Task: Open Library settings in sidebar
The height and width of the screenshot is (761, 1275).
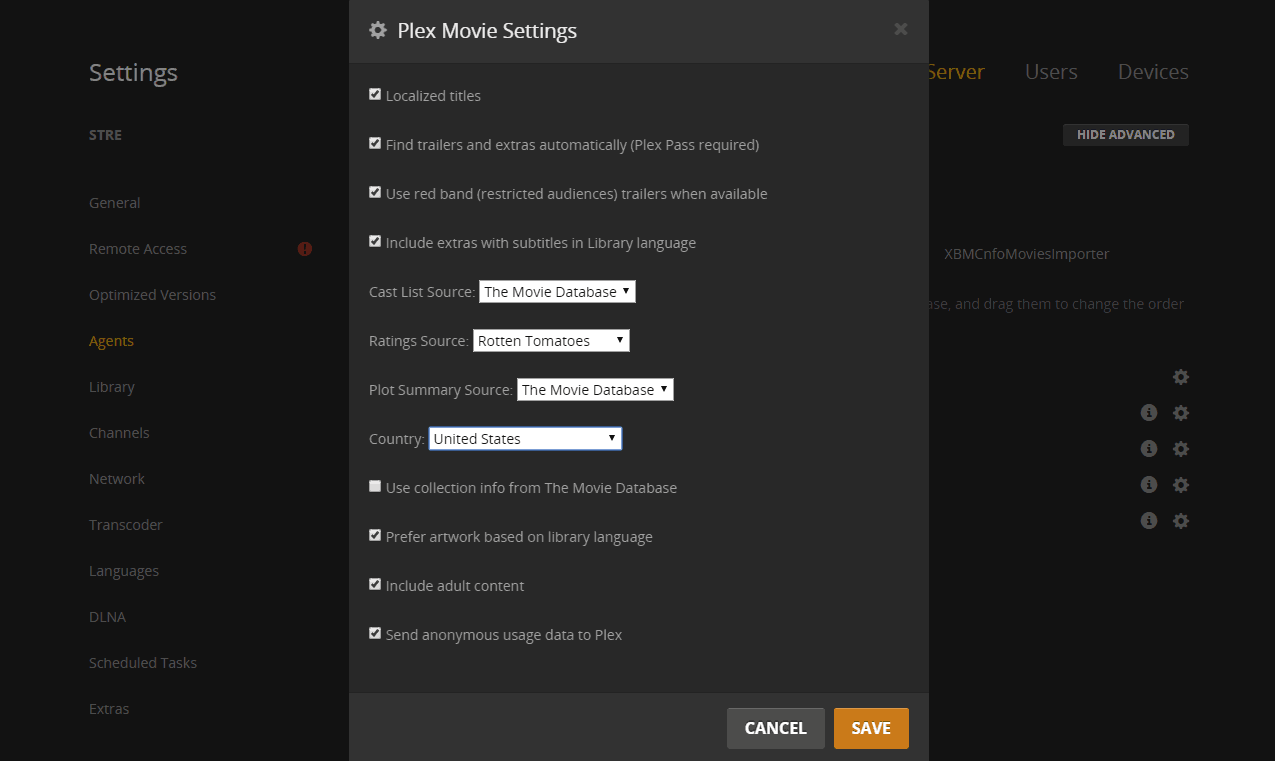Action: pyautogui.click(x=112, y=387)
